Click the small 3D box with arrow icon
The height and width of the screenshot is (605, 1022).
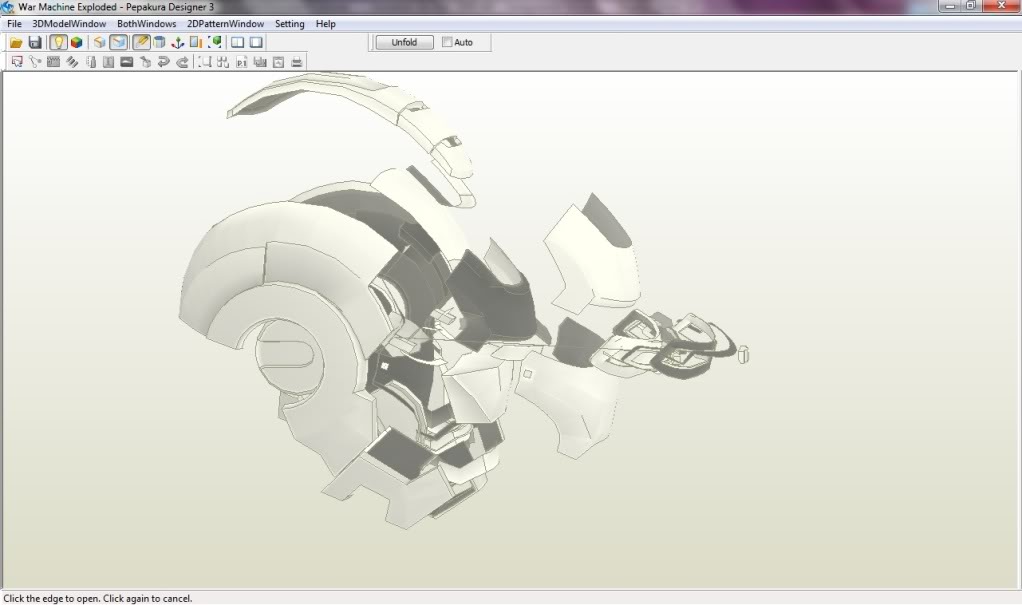click(145, 62)
